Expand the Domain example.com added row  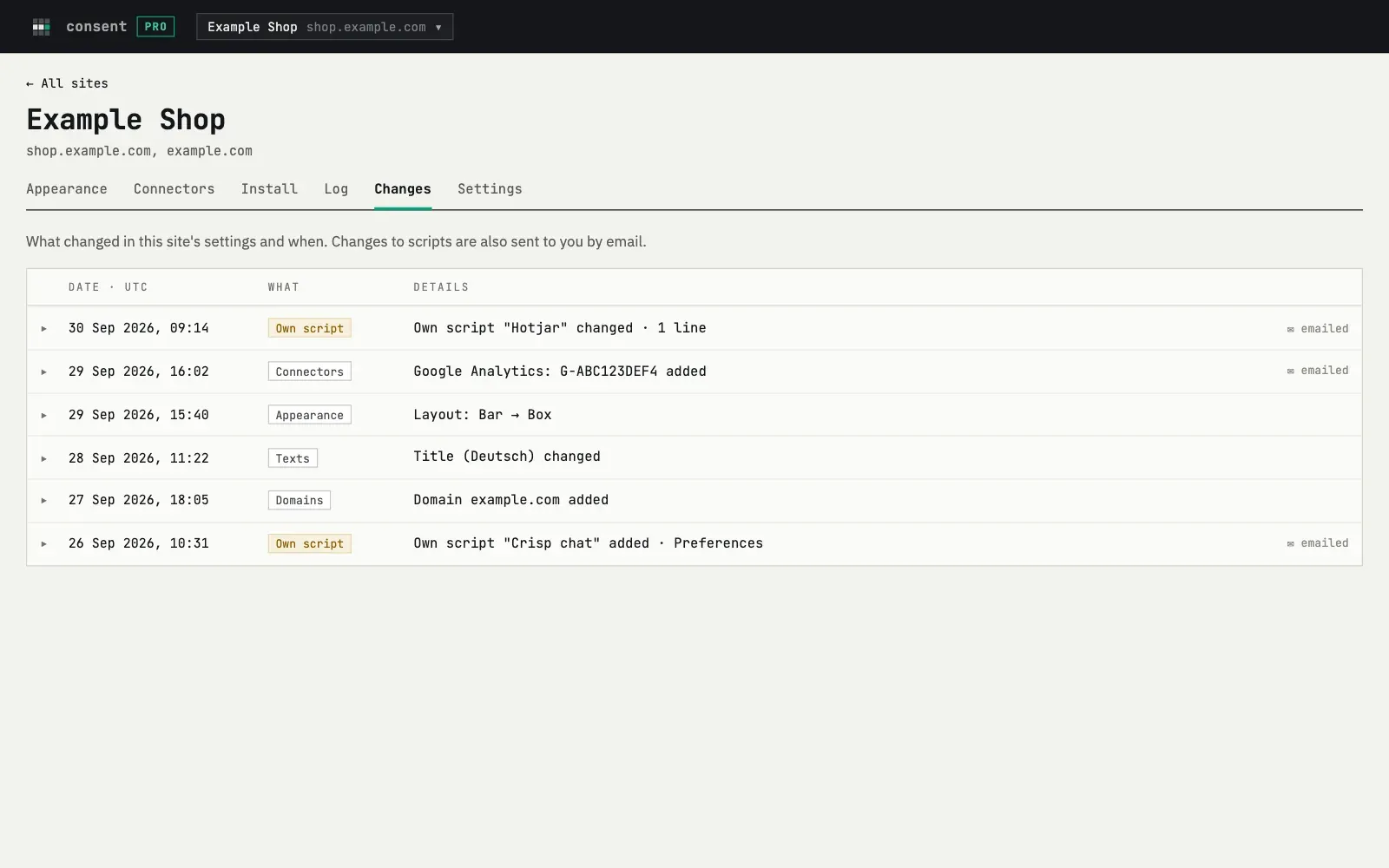click(x=44, y=500)
